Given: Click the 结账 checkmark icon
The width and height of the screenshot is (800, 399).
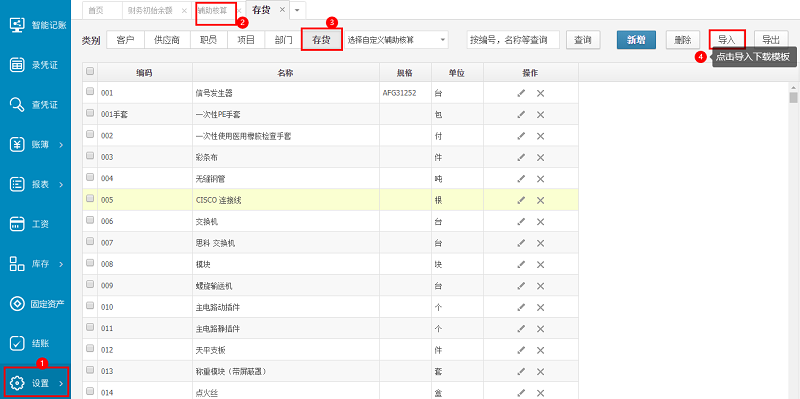Looking at the screenshot, I should [x=17, y=343].
